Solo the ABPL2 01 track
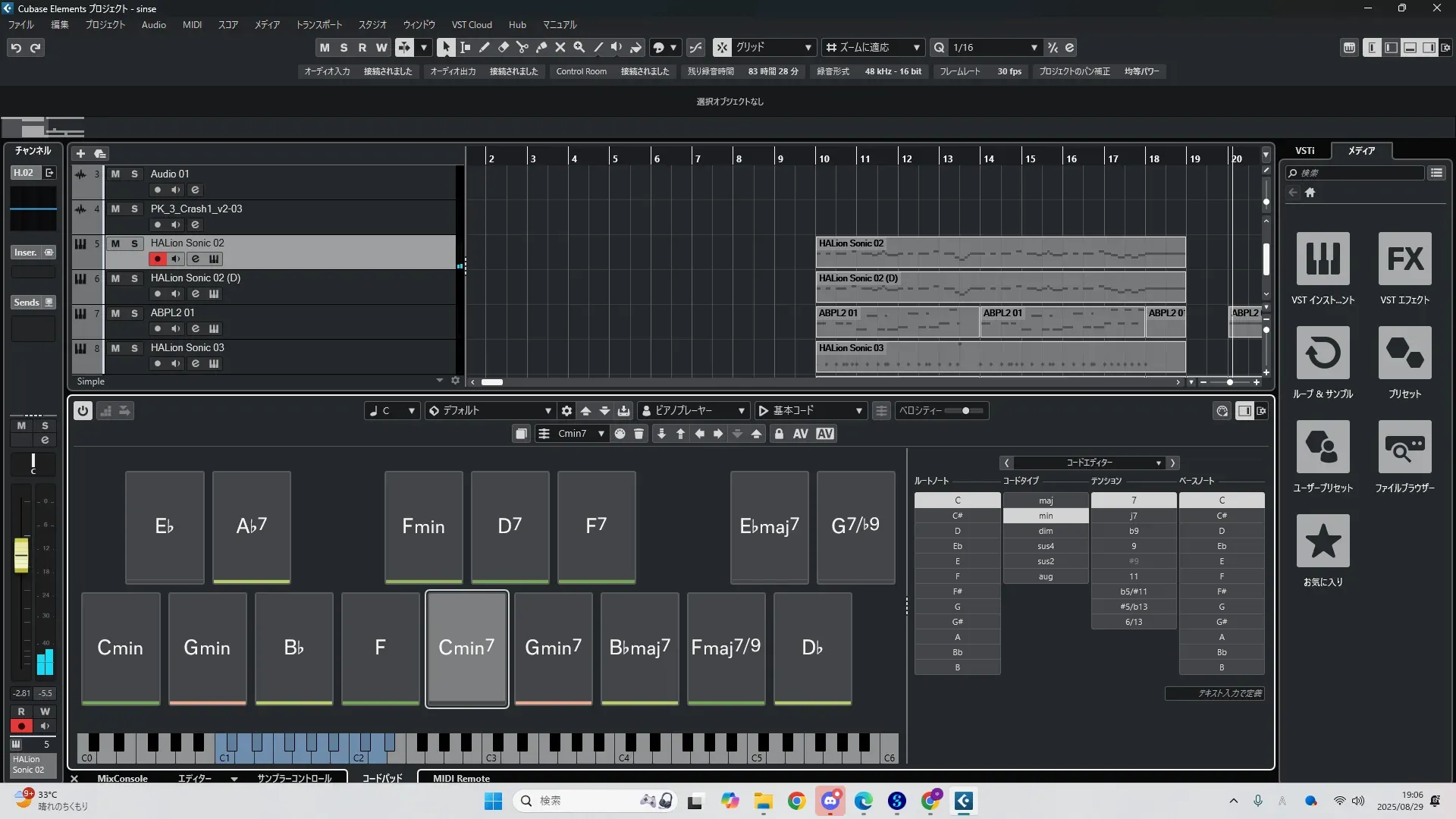The image size is (1456, 819). [x=134, y=313]
